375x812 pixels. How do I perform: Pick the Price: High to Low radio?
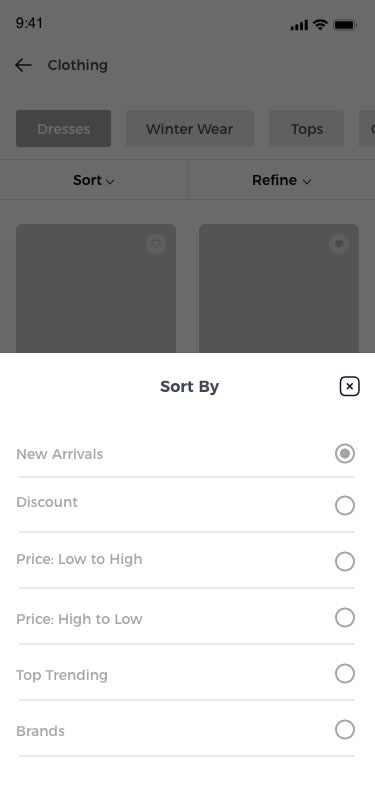pos(345,617)
